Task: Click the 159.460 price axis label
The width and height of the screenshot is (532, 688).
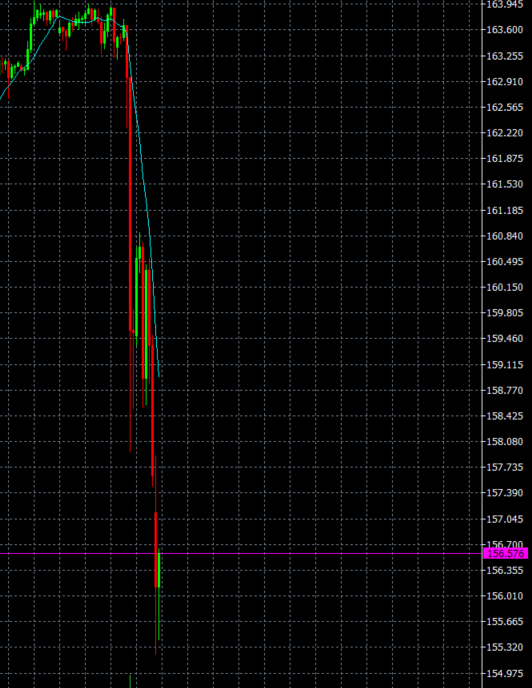Action: [505, 339]
